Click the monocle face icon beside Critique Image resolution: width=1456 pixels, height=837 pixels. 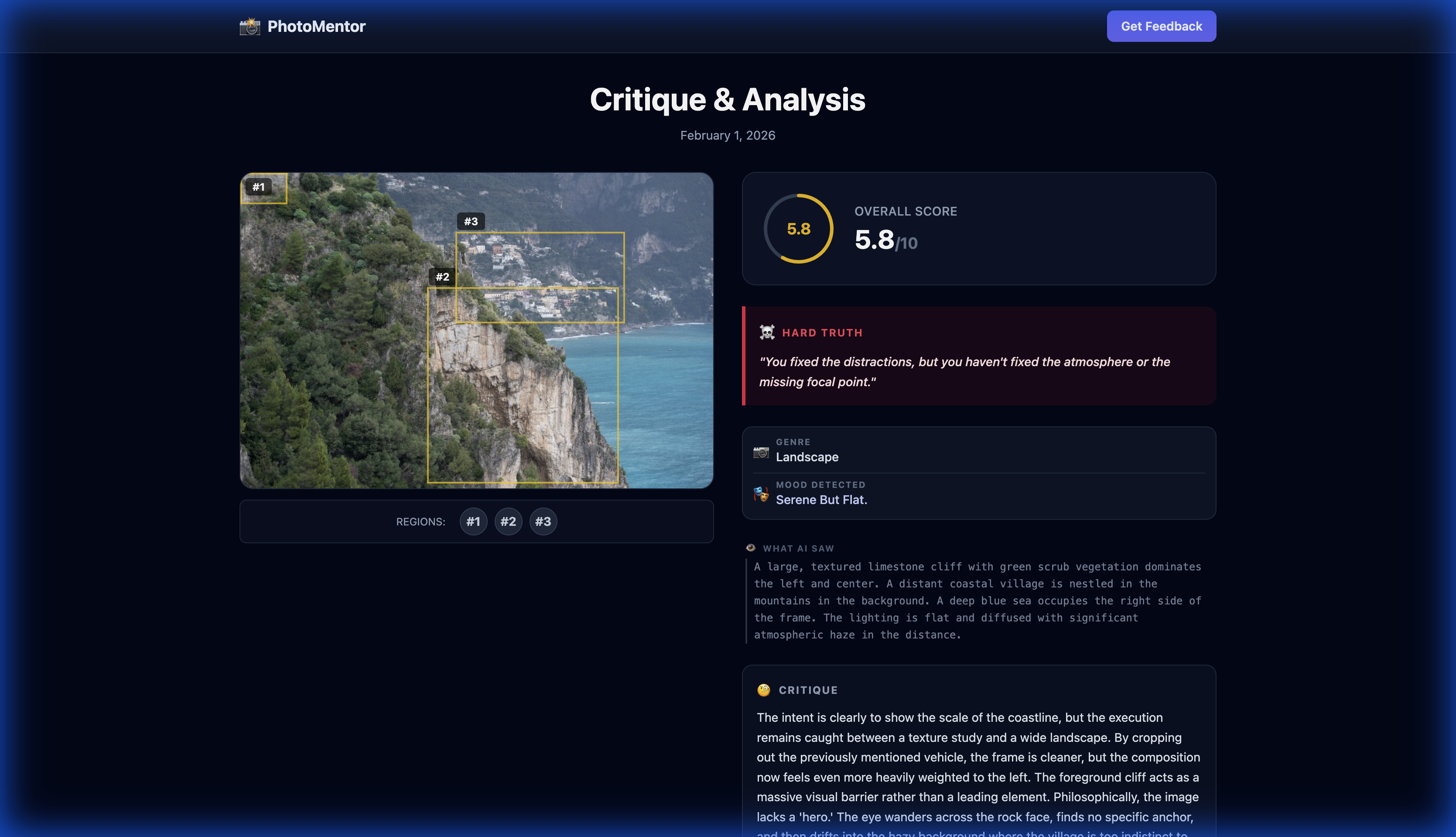(x=764, y=690)
